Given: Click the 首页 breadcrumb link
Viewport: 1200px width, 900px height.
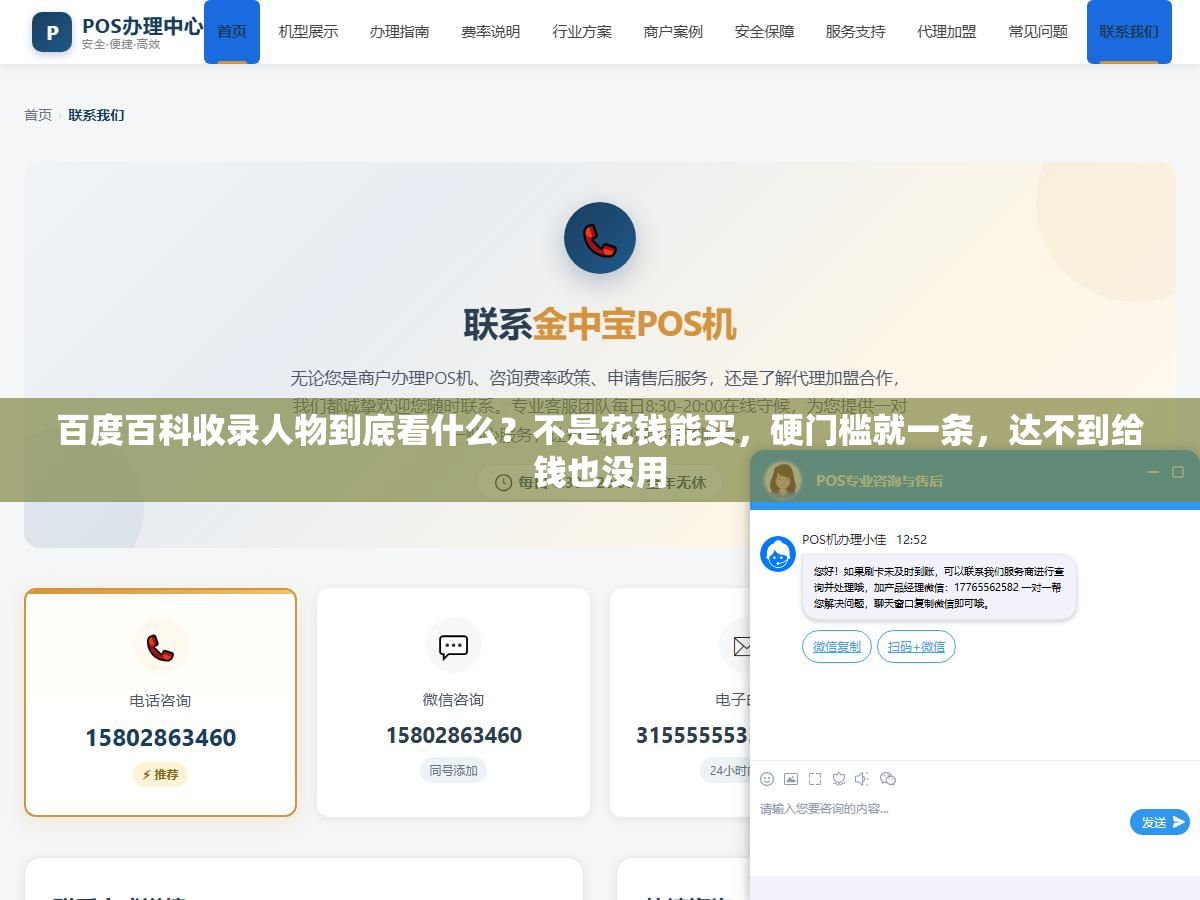Looking at the screenshot, I should (x=38, y=115).
